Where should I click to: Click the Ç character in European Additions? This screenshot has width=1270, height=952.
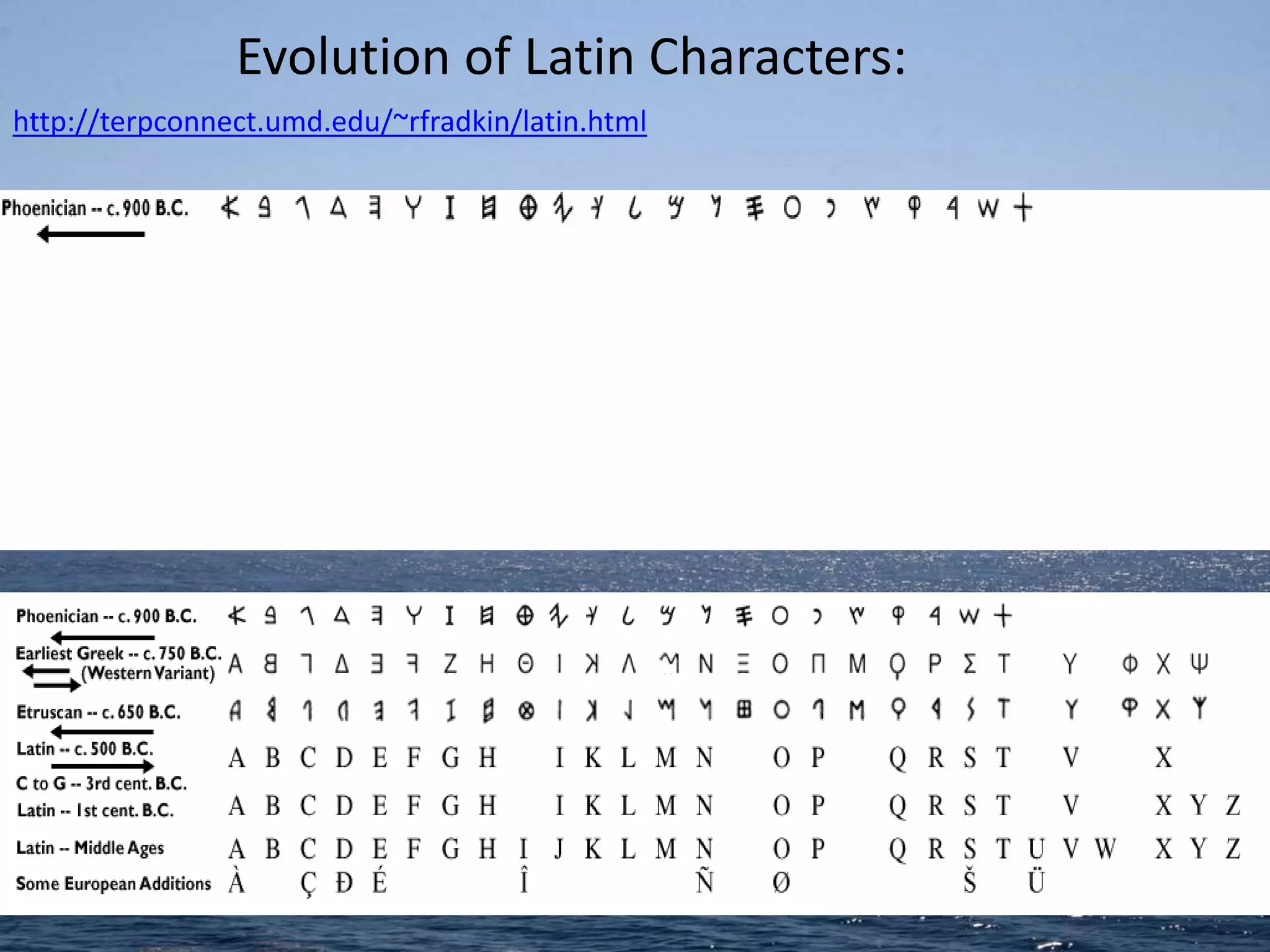308,883
